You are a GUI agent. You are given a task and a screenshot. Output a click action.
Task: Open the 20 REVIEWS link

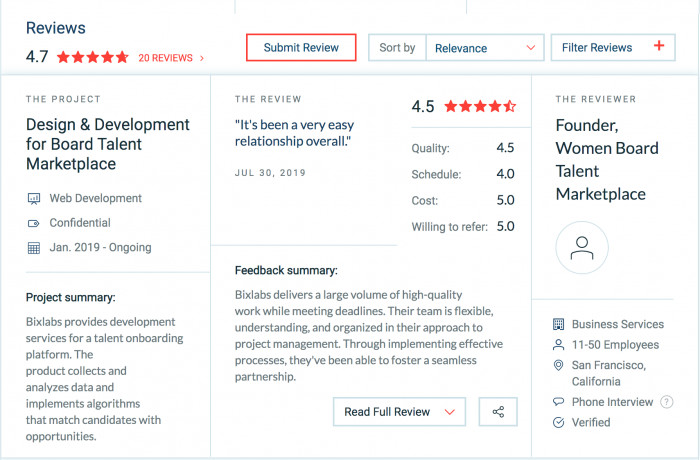[171, 58]
